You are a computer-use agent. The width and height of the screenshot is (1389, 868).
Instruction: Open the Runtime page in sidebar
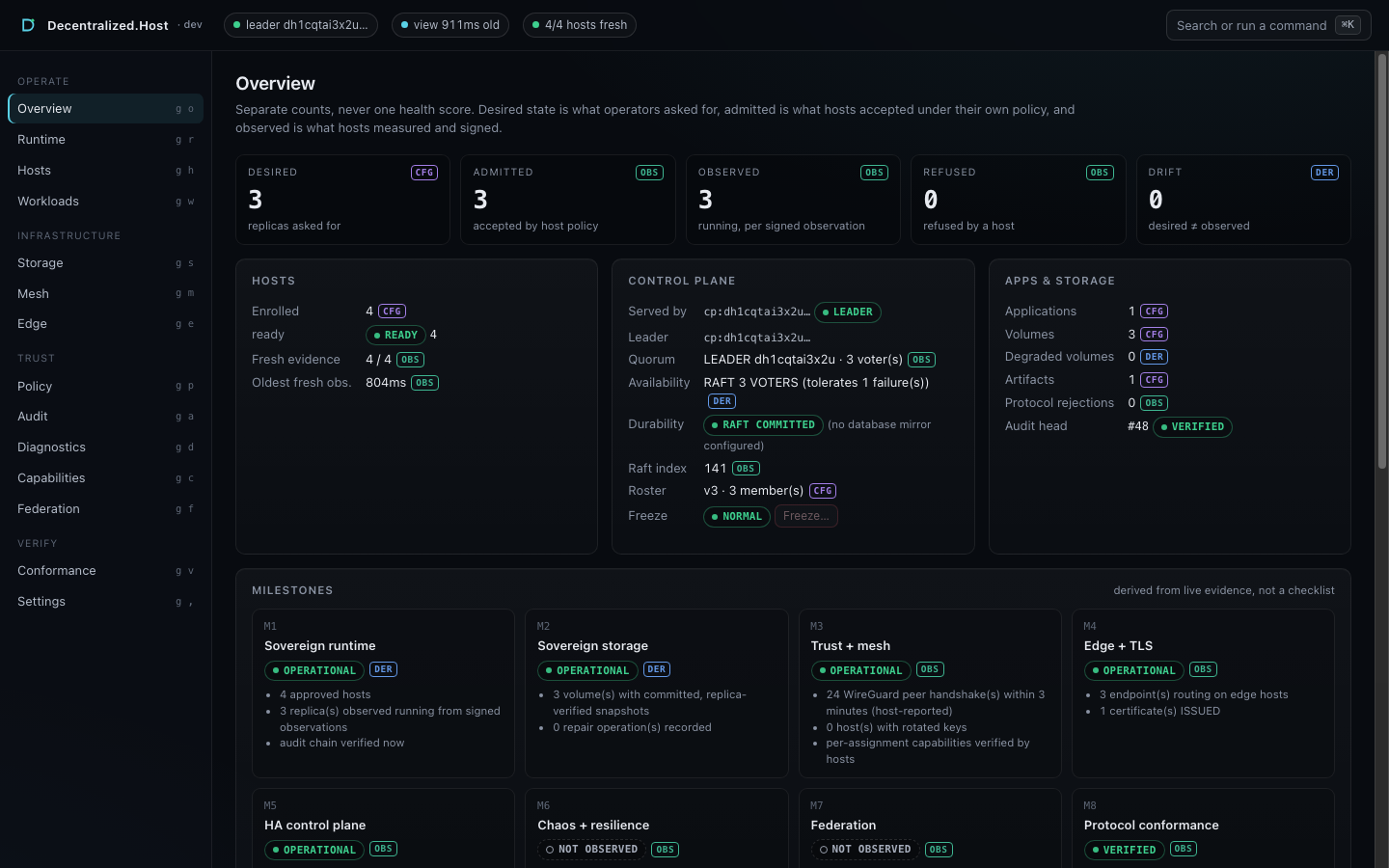pos(106,140)
